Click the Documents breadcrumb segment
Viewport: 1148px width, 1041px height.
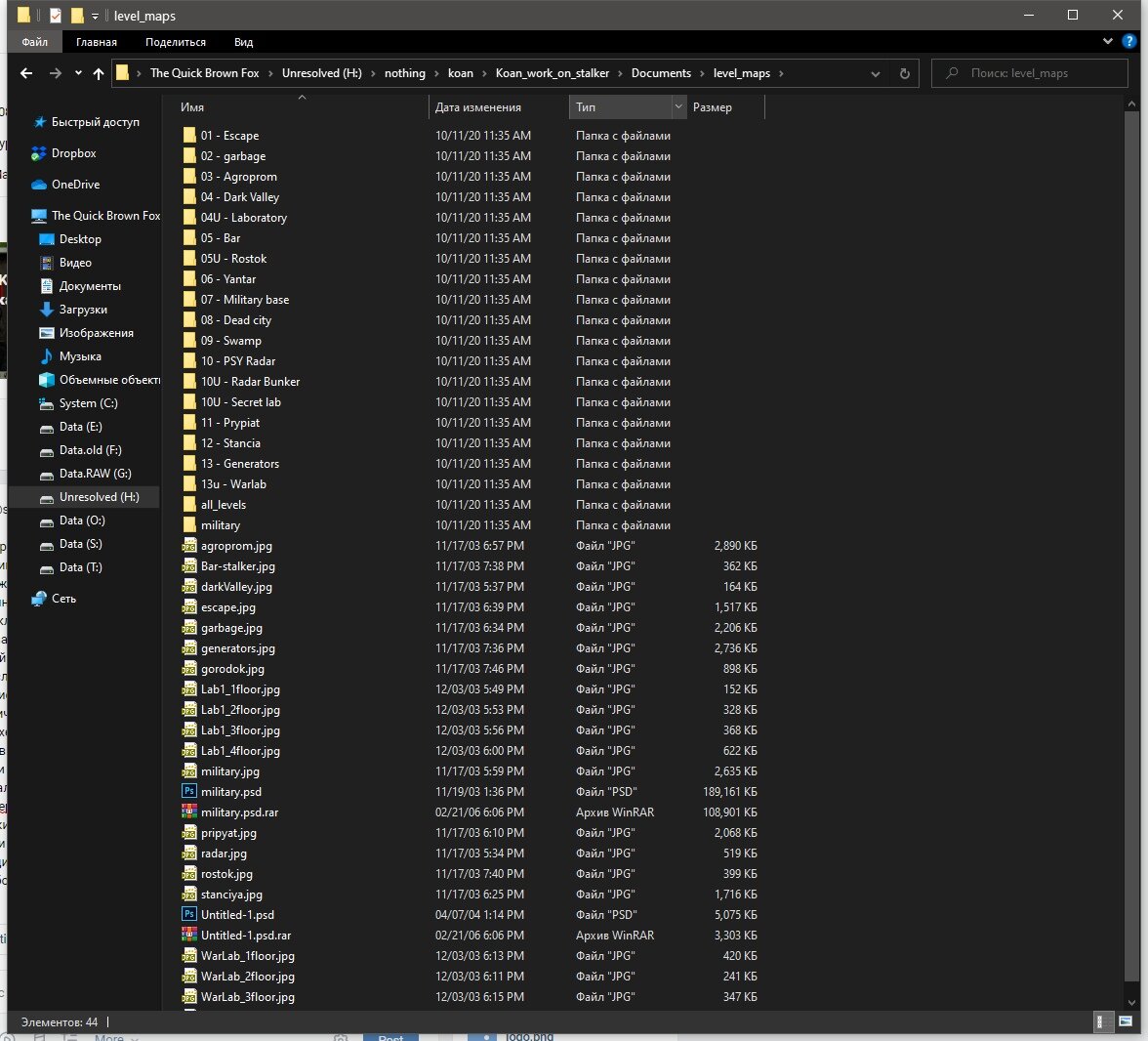[661, 73]
